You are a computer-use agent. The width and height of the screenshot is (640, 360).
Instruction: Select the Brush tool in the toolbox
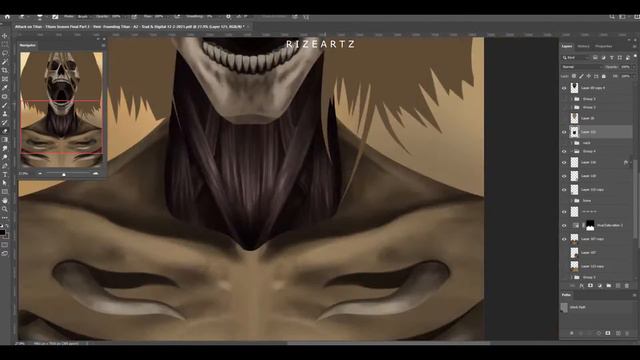(4, 105)
